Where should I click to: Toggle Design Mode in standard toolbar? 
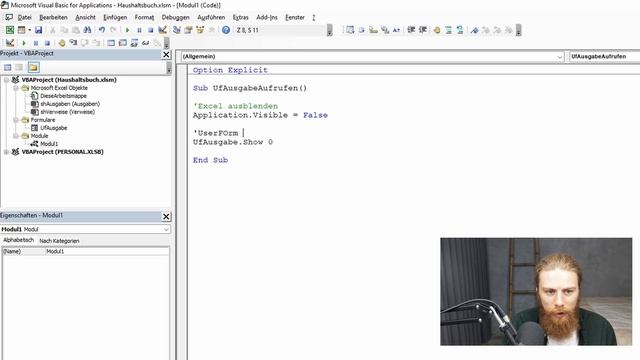(x=162, y=30)
